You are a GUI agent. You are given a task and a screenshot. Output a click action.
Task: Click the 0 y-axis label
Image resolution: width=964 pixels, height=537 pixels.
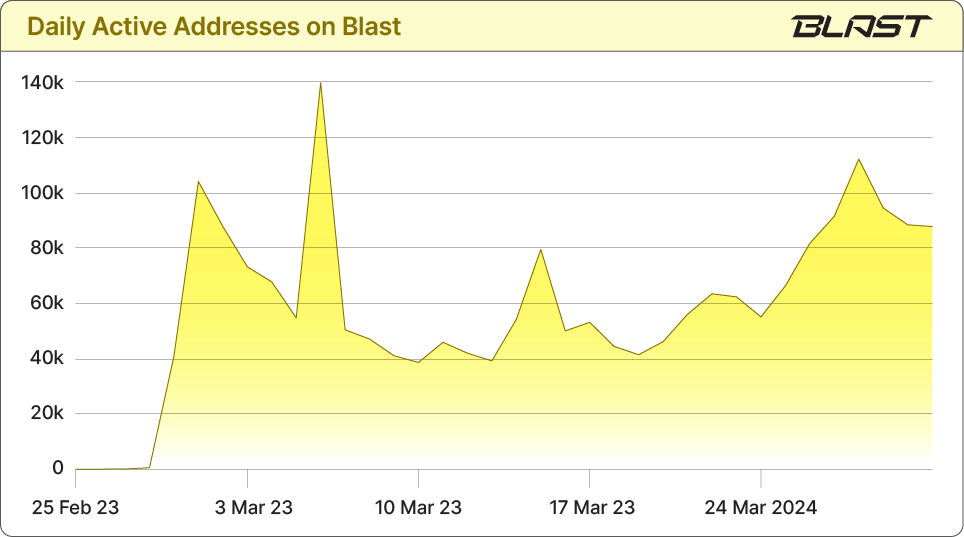[58, 468]
